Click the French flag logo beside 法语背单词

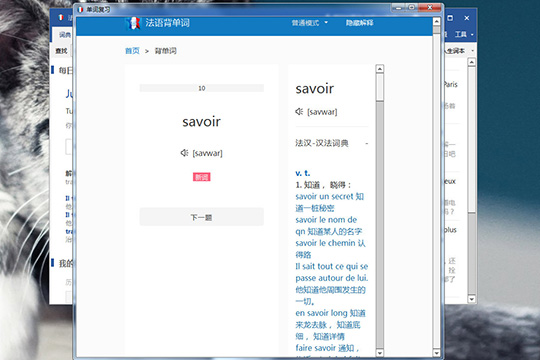tap(133, 23)
